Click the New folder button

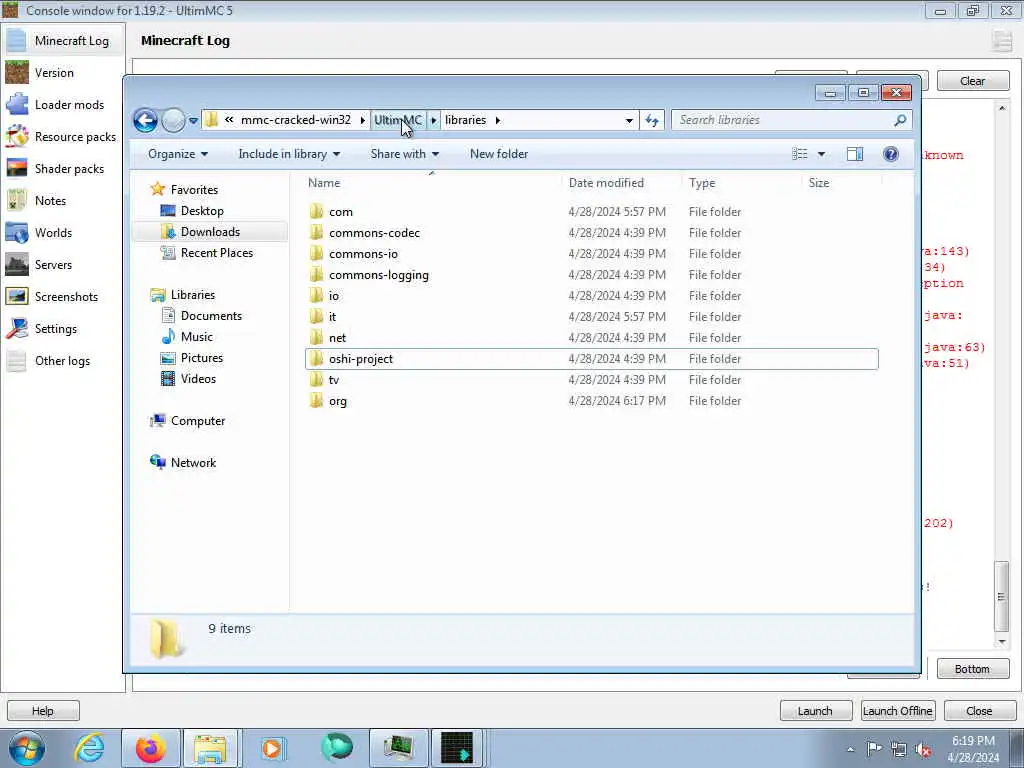[499, 154]
